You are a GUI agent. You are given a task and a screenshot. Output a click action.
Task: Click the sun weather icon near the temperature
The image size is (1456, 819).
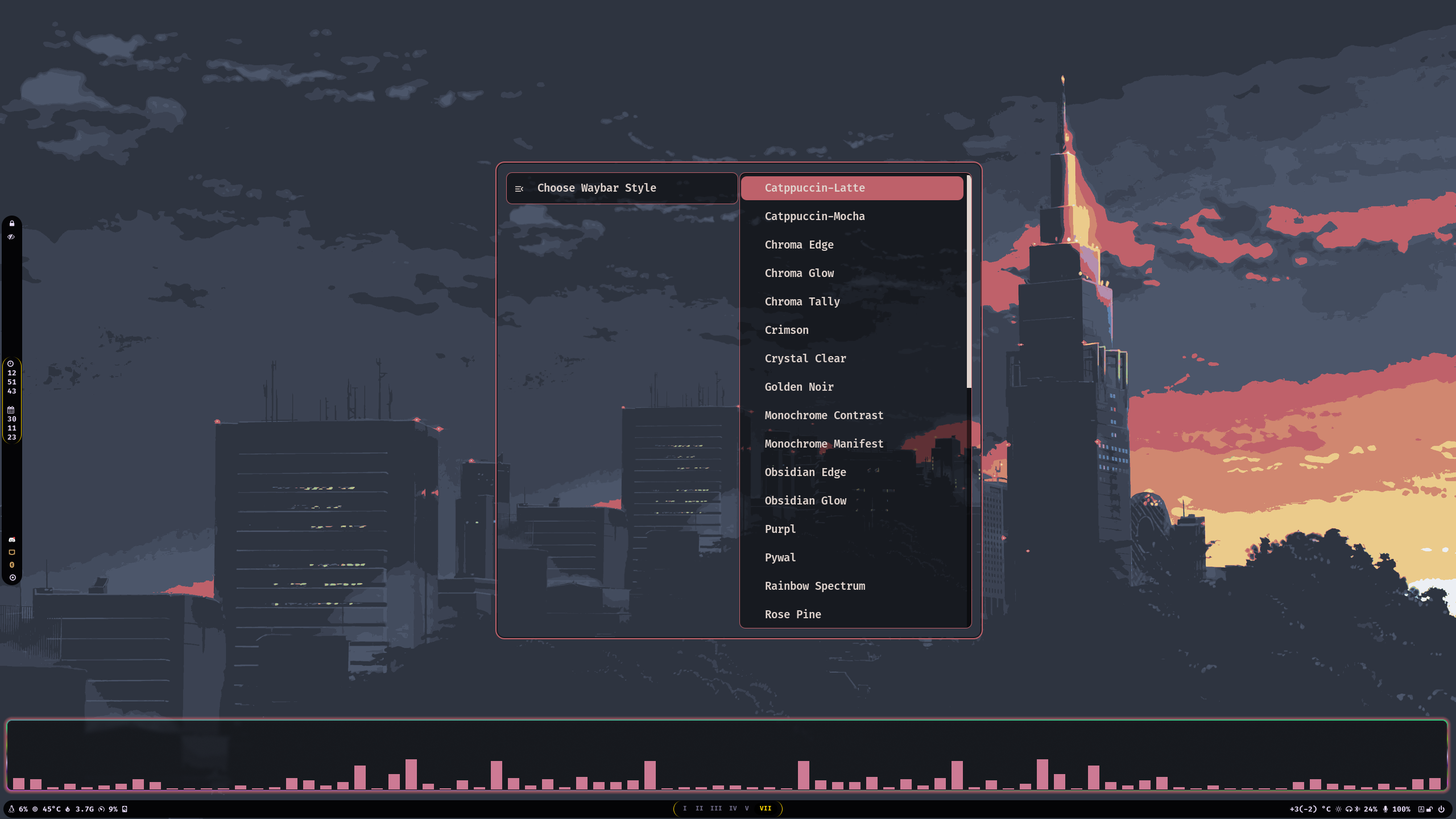(1338, 809)
